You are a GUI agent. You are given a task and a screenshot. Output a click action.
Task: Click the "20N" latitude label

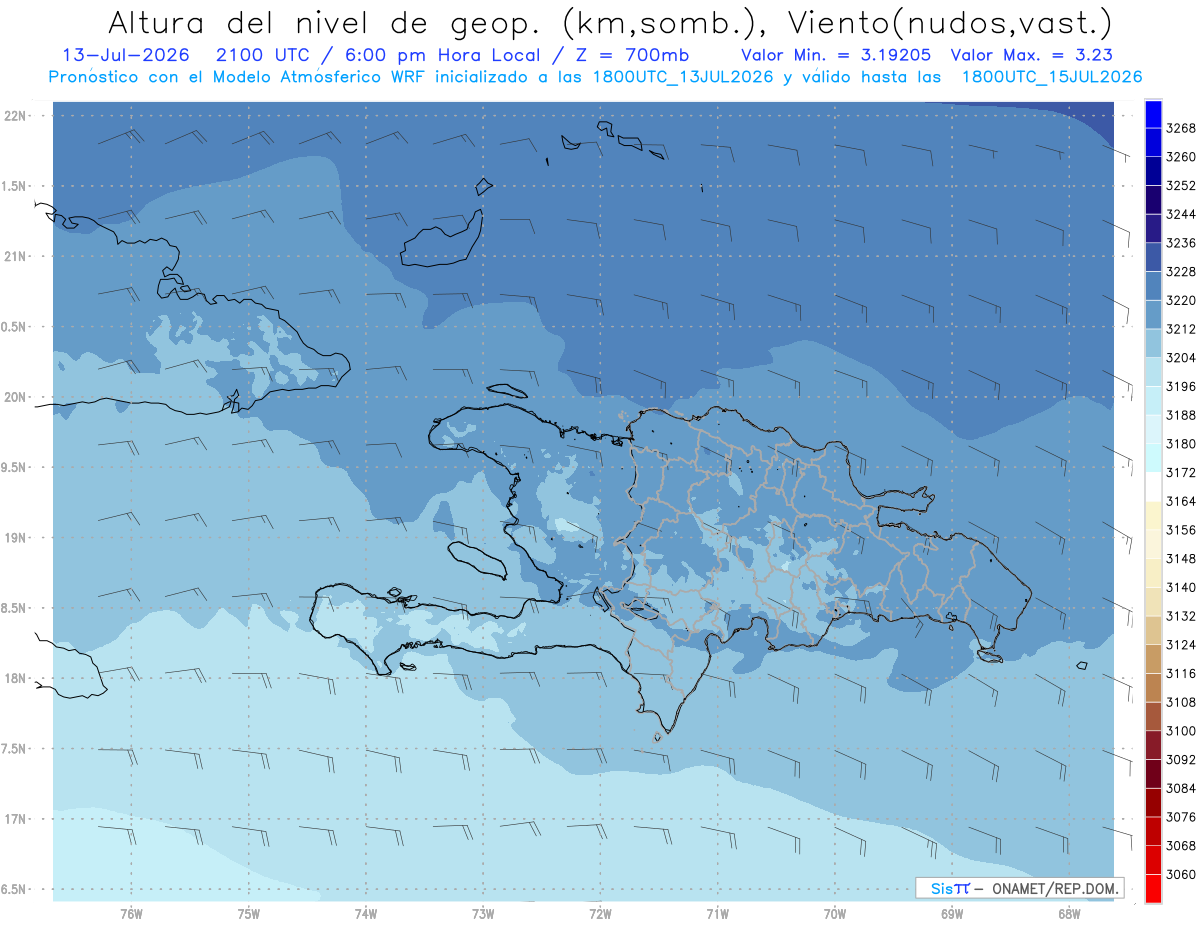pos(15,397)
